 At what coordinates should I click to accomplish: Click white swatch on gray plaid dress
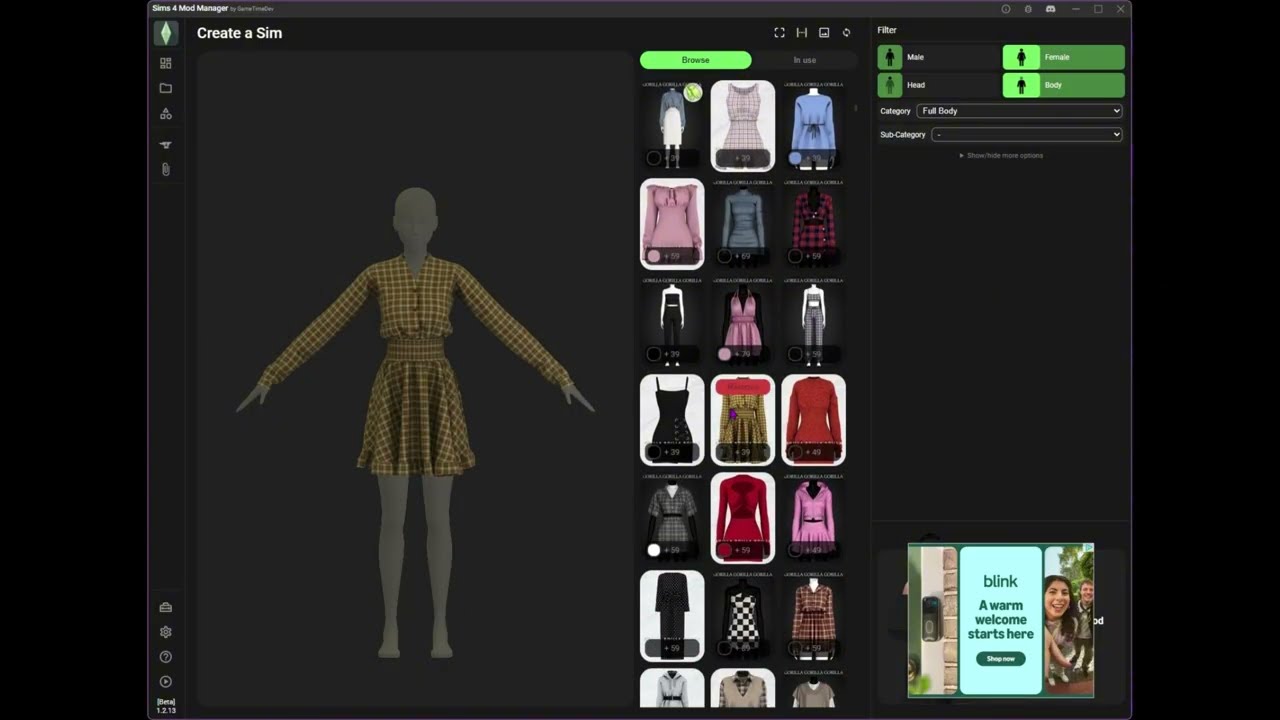coord(654,550)
